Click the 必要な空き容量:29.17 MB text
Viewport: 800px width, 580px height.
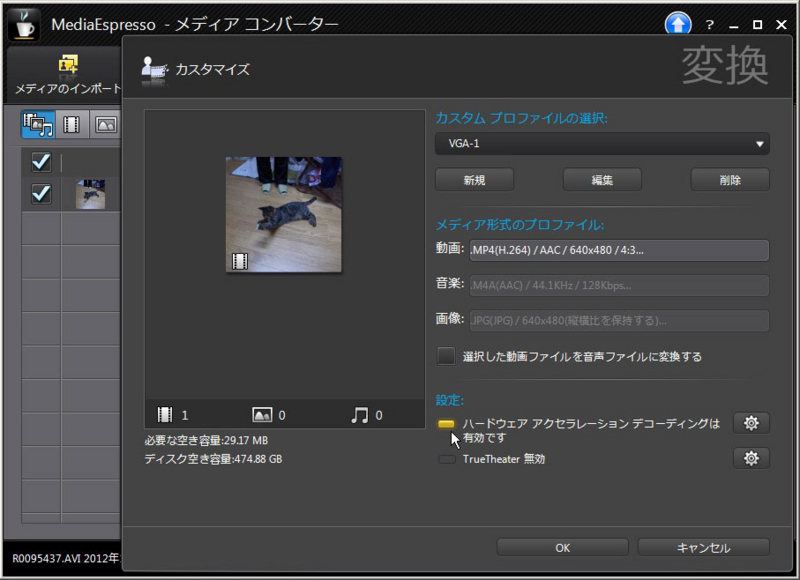pos(206,440)
